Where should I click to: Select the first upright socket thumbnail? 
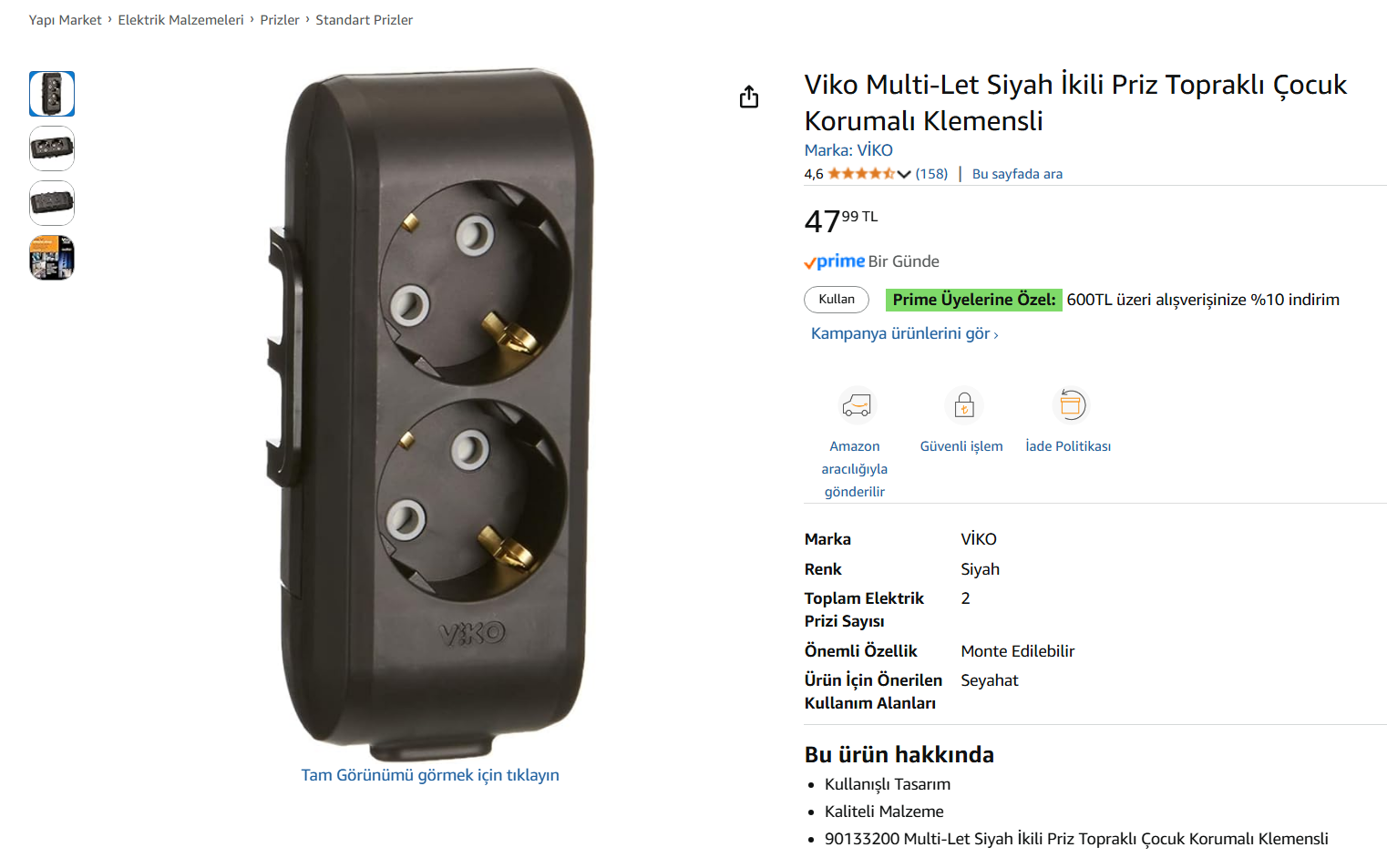coord(52,94)
